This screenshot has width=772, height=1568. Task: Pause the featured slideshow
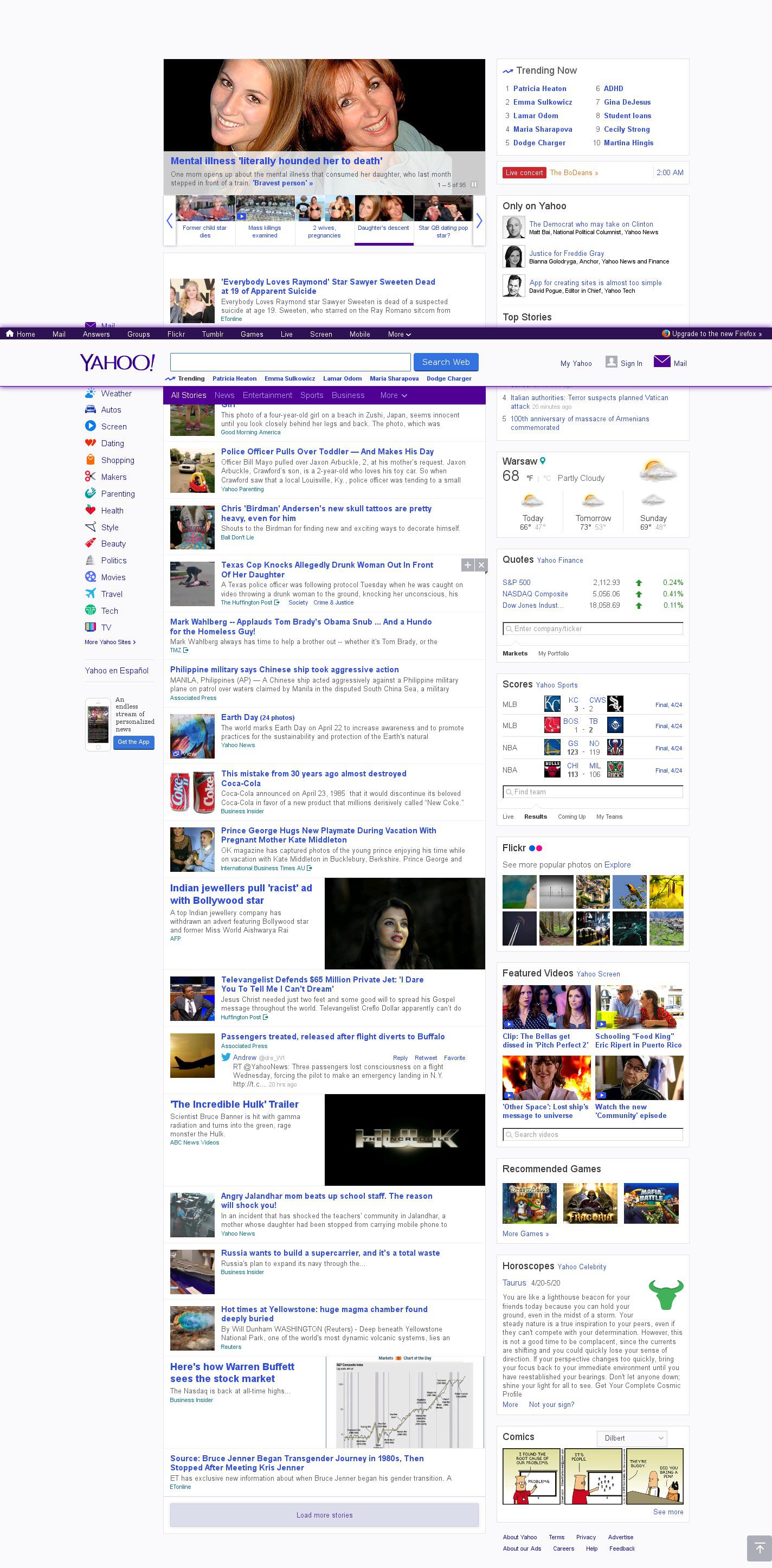tap(474, 184)
